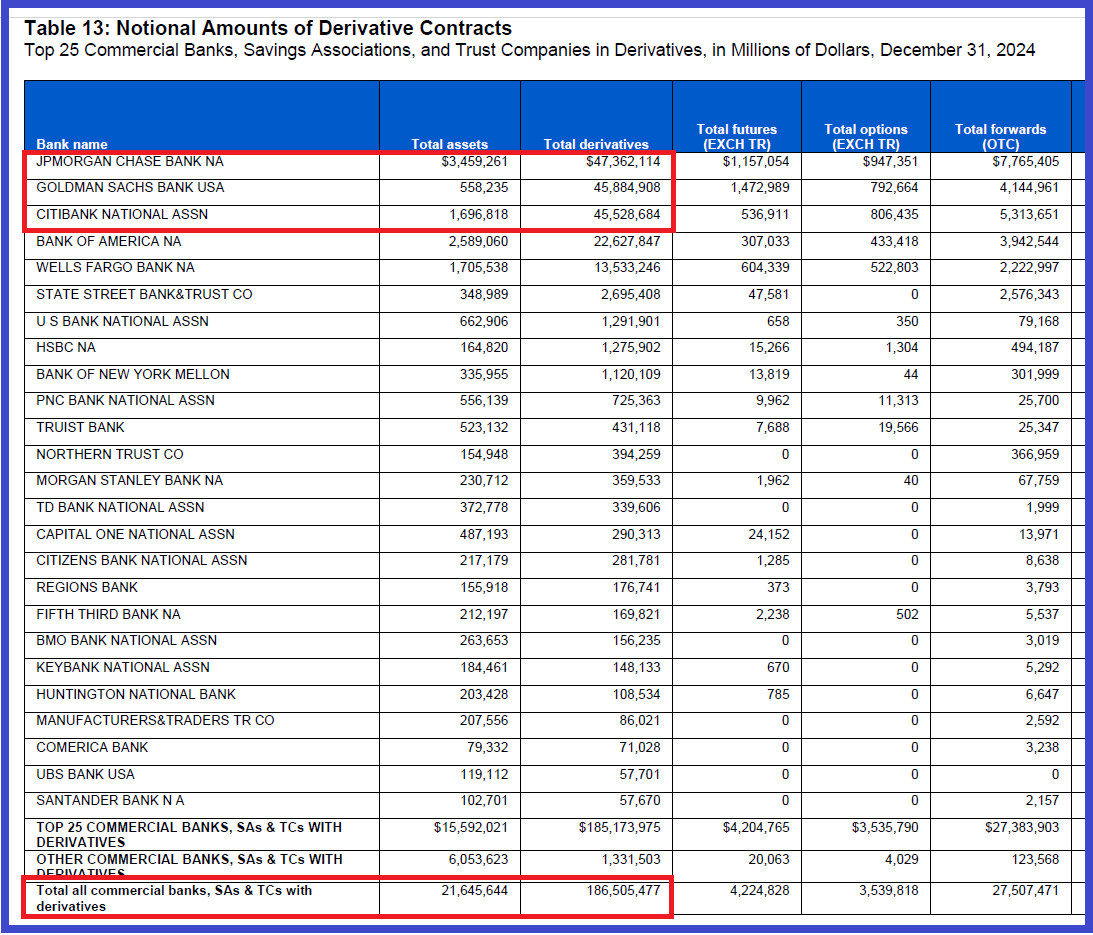The width and height of the screenshot is (1093, 935).
Task: Select the COMERICA BANK name cell
Action: [x=92, y=747]
